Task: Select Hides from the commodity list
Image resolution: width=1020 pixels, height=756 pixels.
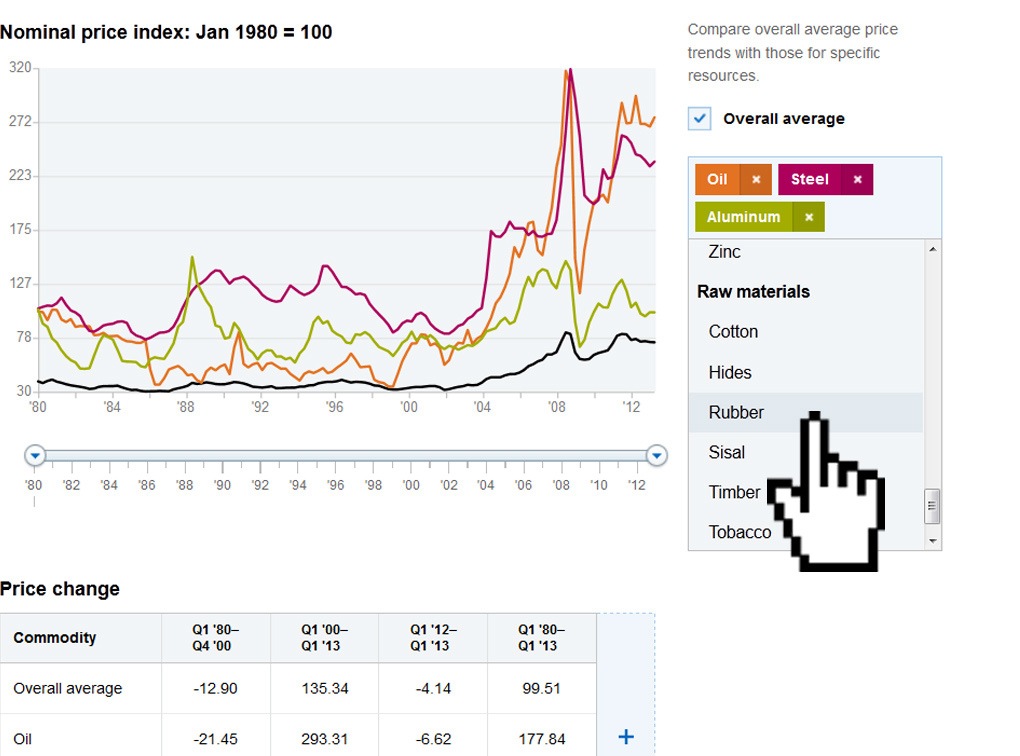Action: pyautogui.click(x=729, y=372)
